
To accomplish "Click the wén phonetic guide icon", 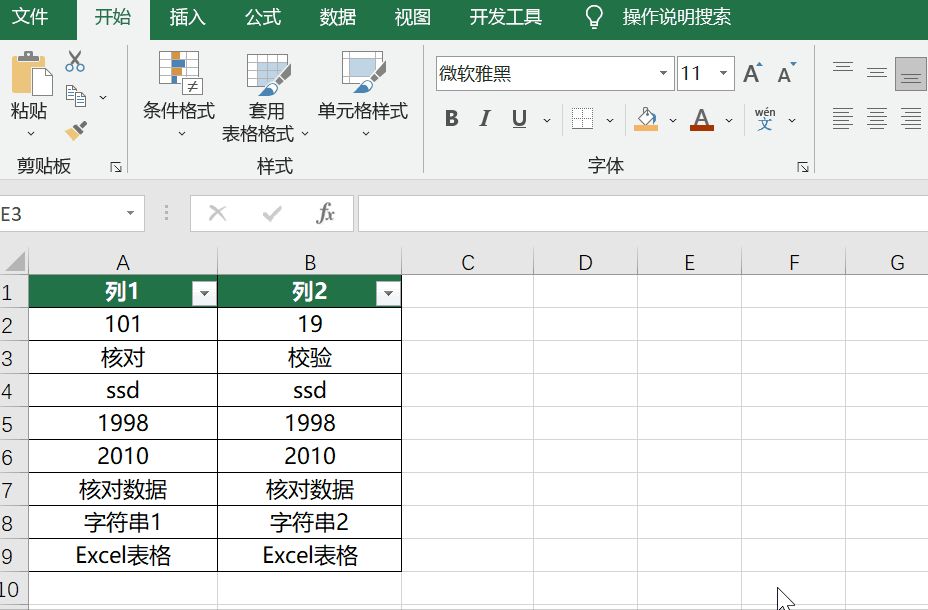I will (765, 119).
